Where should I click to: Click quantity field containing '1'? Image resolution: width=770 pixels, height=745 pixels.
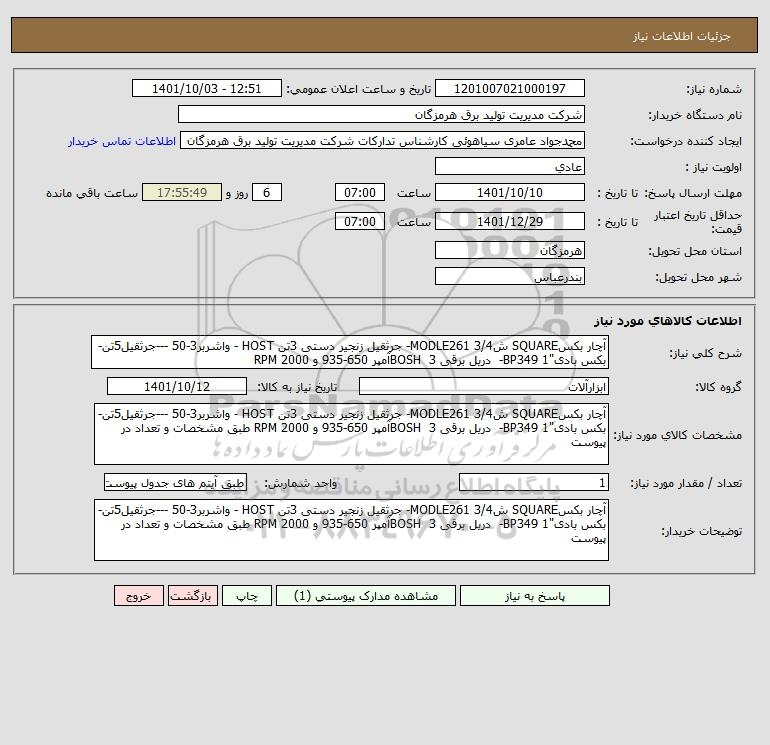coord(534,483)
